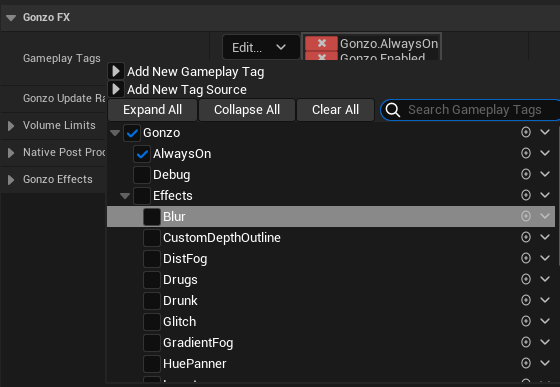Check the Drunk effect checkbox

pos(152,301)
